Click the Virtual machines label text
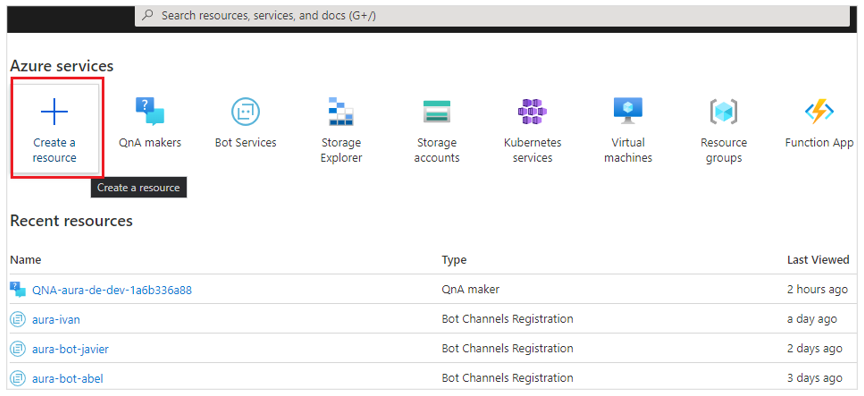Image resolution: width=864 pixels, height=396 pixels. click(628, 150)
